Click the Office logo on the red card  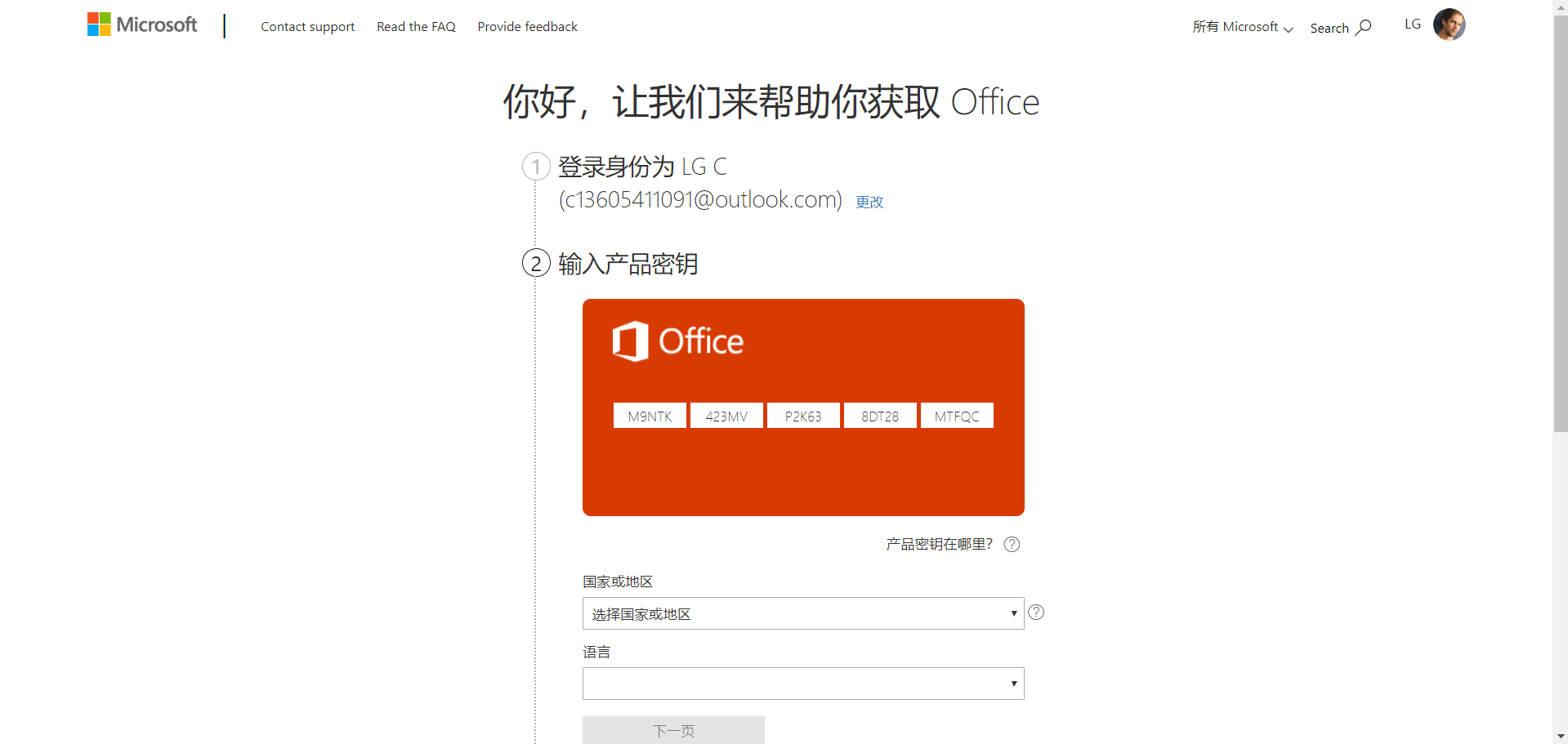click(x=677, y=341)
